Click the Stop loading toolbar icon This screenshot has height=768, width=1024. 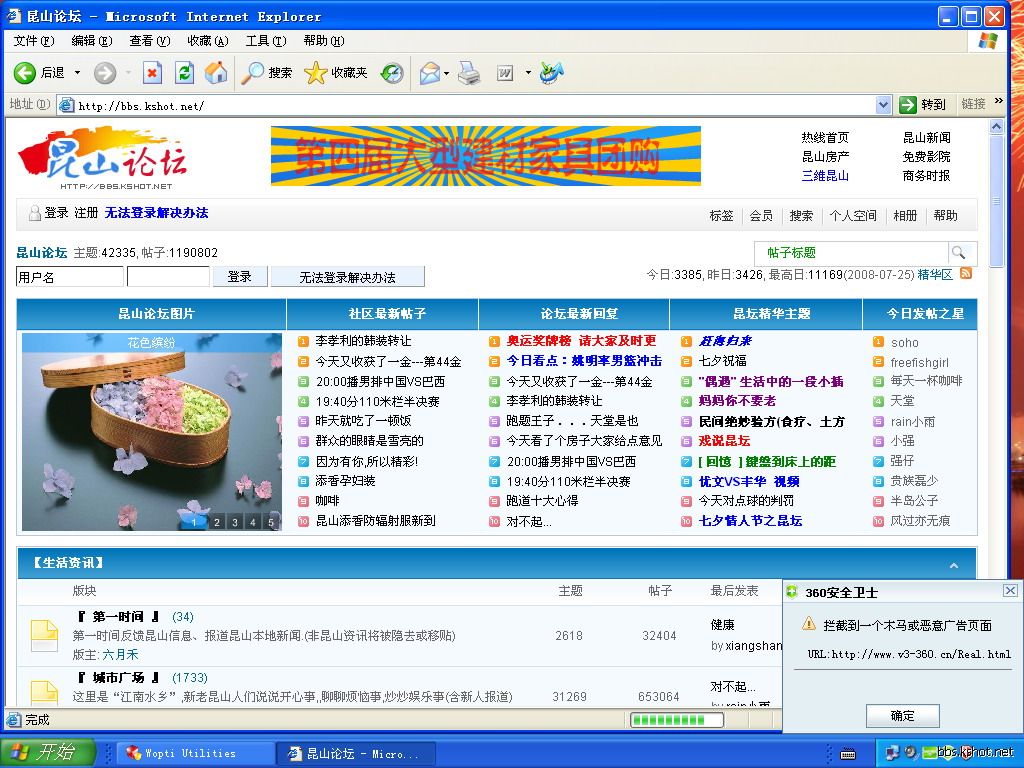(152, 73)
